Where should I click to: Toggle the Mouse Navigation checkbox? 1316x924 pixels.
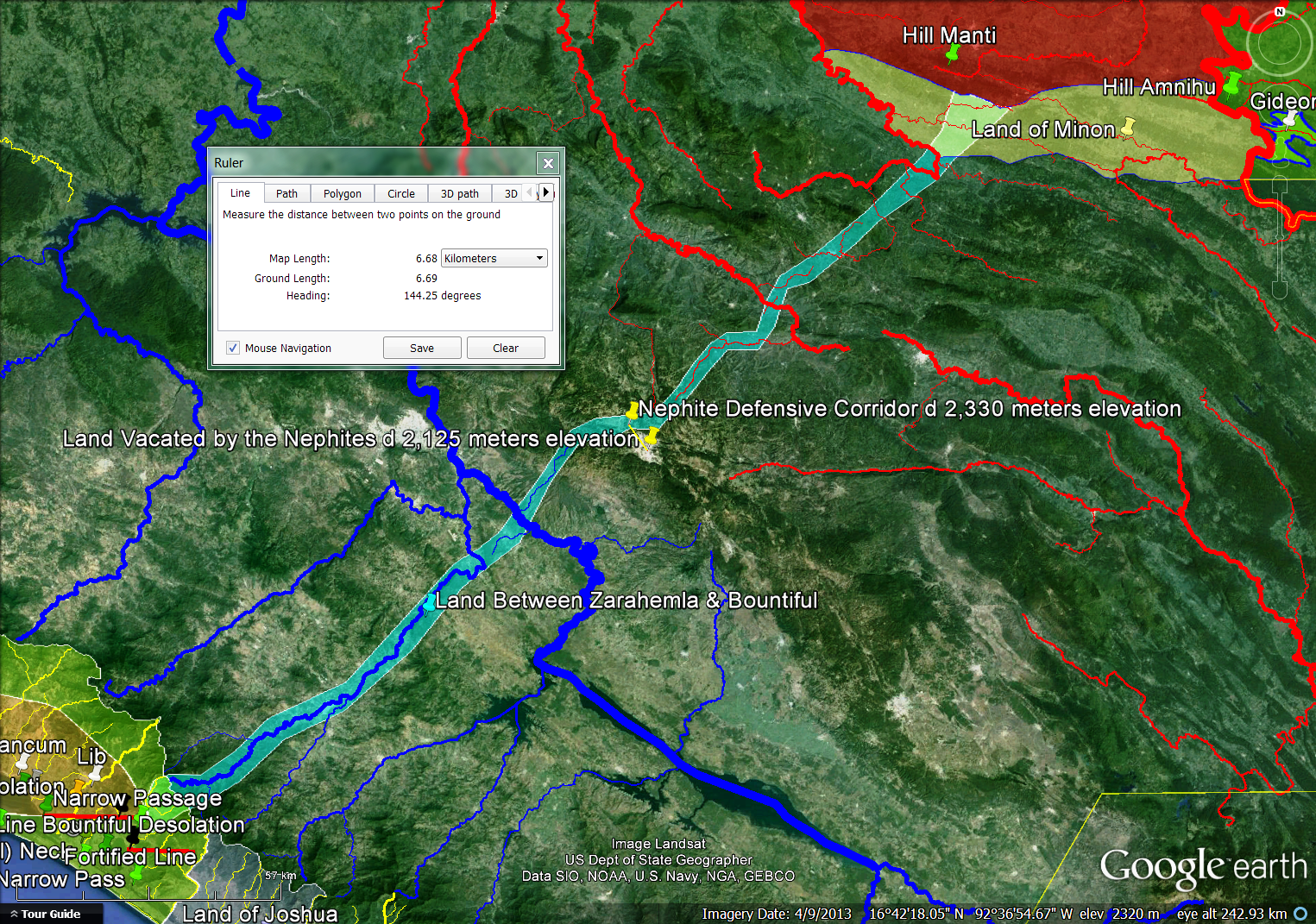click(233, 348)
